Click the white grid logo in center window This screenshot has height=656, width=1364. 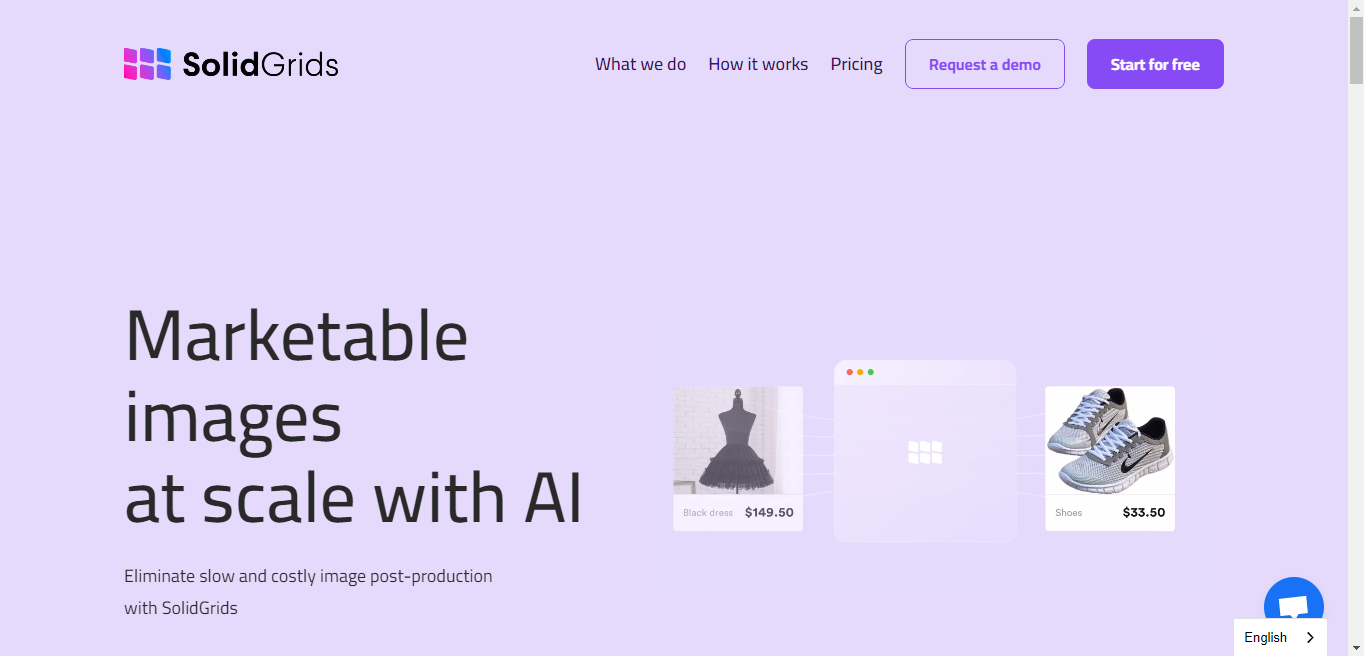click(925, 452)
